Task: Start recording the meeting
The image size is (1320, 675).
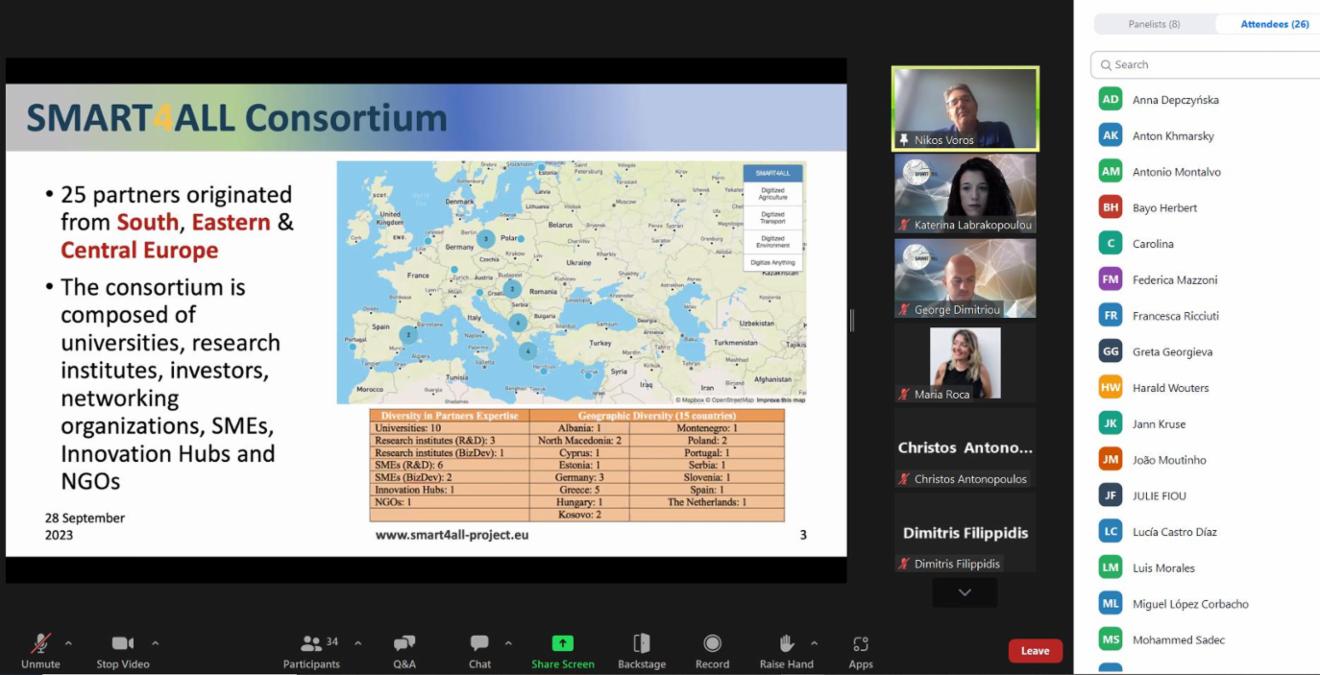Action: (712, 650)
